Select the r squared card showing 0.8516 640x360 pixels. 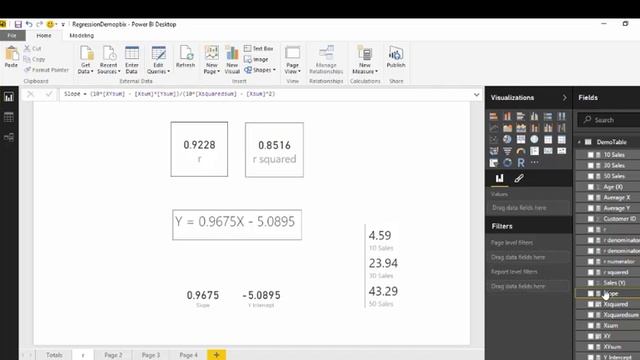[x=274, y=150]
